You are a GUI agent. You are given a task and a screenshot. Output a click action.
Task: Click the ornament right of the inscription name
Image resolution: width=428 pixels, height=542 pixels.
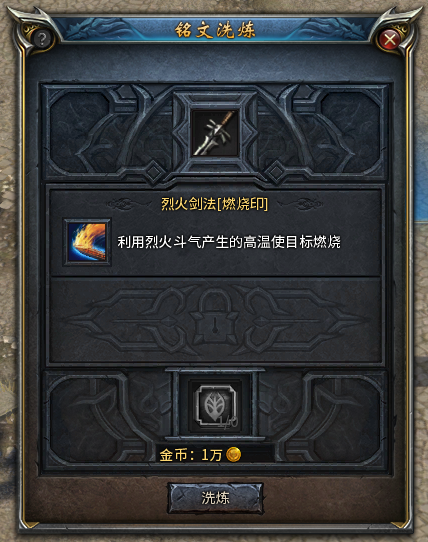point(305,204)
